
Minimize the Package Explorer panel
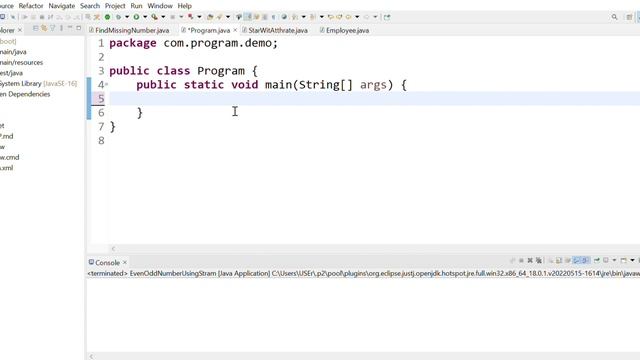click(70, 27)
